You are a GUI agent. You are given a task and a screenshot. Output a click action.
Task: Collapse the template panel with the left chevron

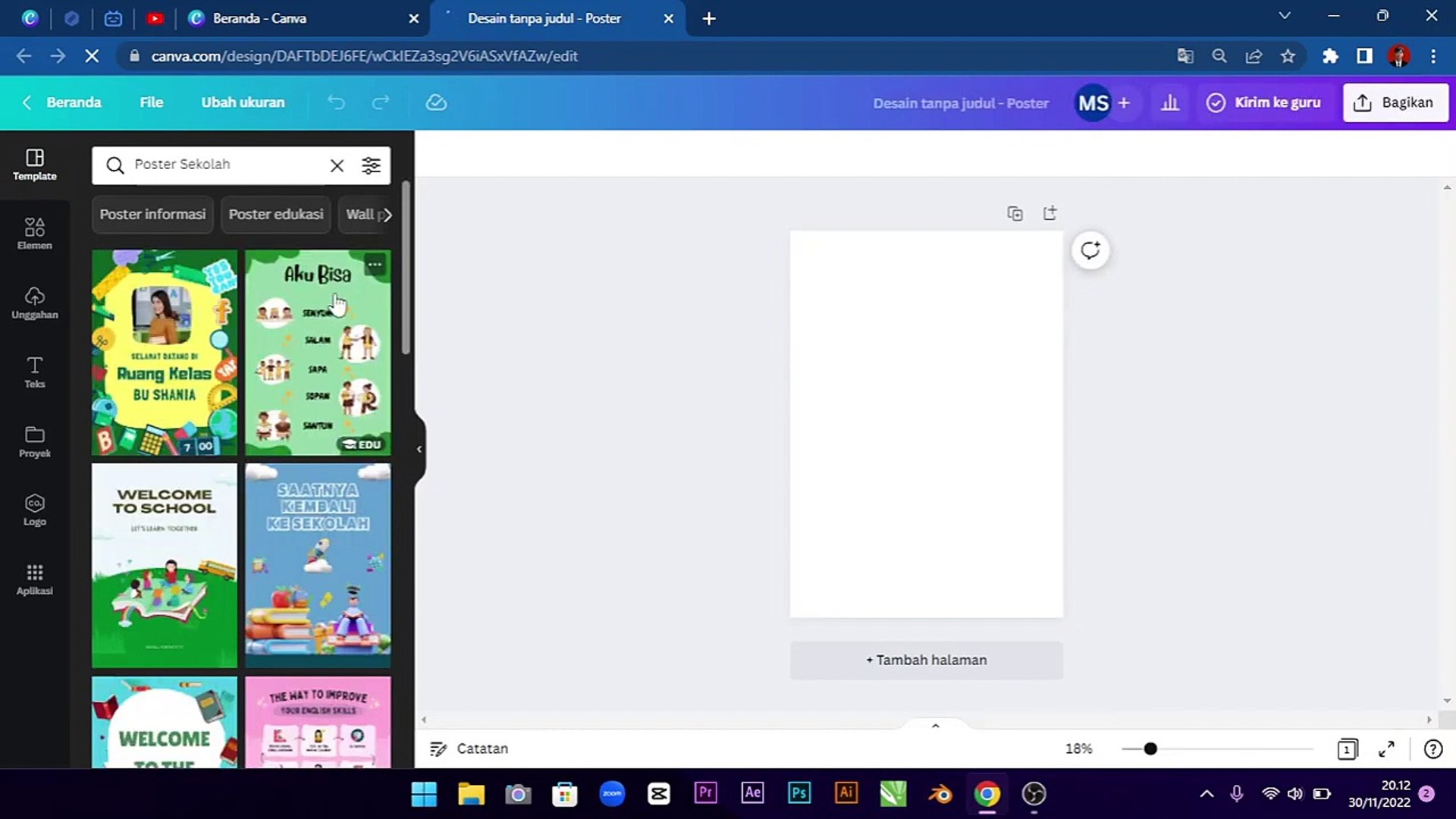tap(419, 448)
